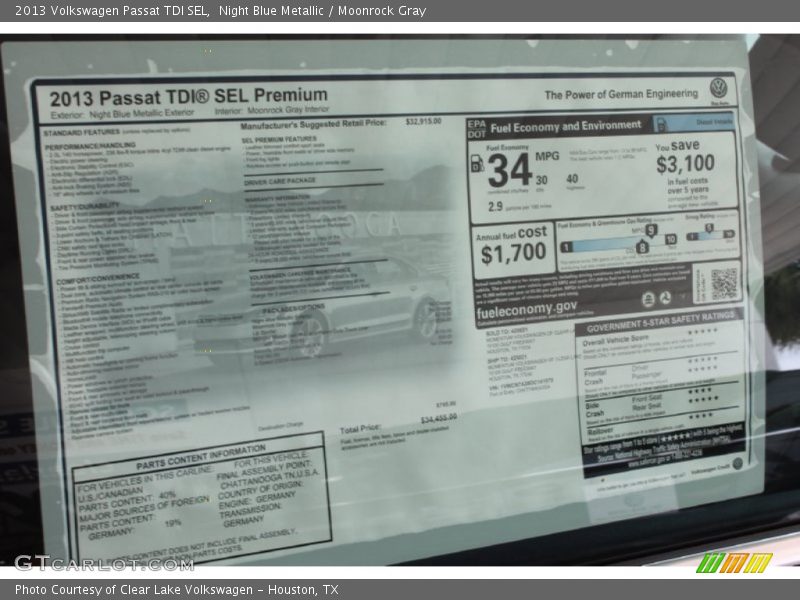The image size is (800, 600).
Task: Click the small Volkswagen Credit logo below safety ratings
Action: click(737, 463)
